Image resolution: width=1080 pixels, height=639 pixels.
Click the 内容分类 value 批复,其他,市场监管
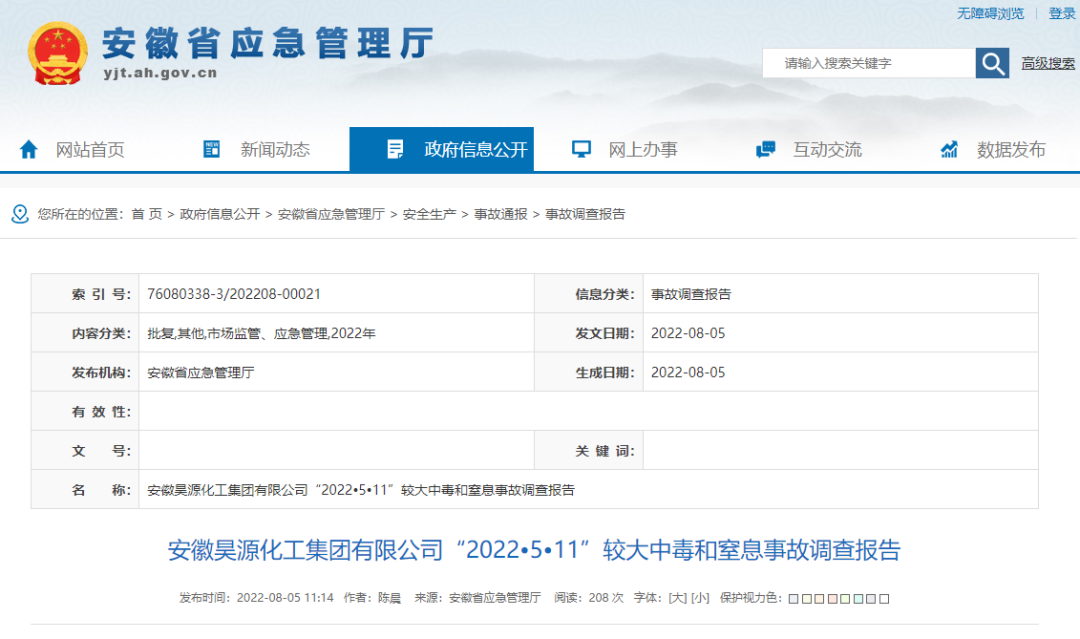(x=261, y=333)
